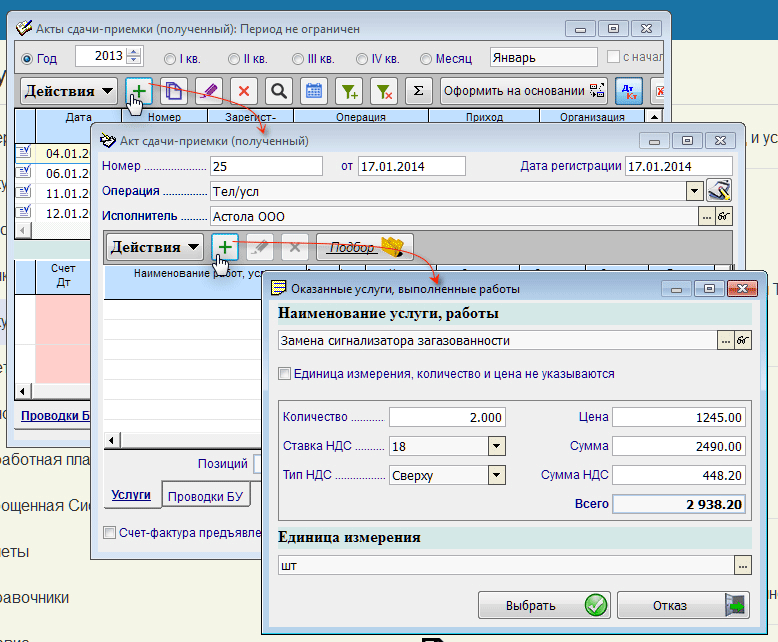Open row icon of 06.01 document
Image resolution: width=778 pixels, height=642 pixels.
23,172
